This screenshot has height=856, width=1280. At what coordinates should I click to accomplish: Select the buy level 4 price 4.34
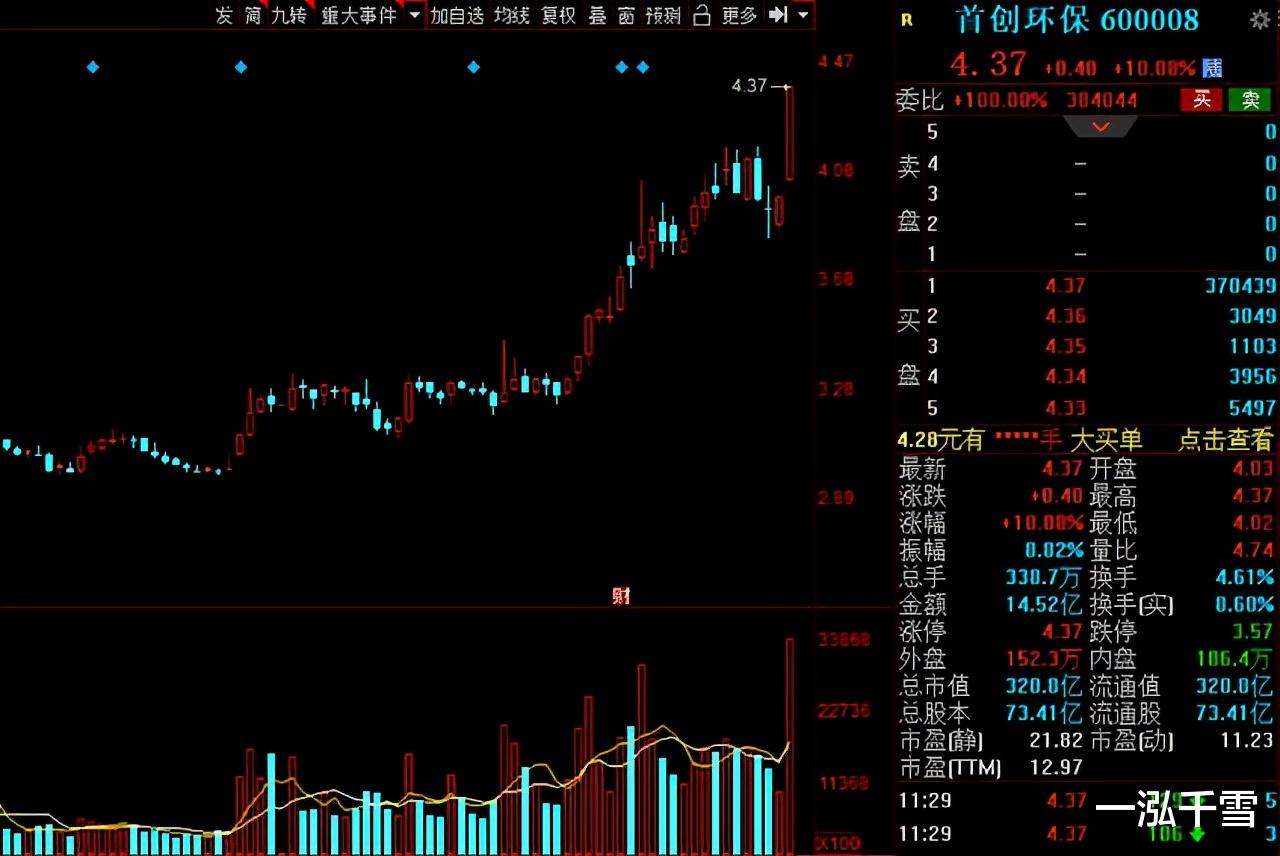point(1065,376)
